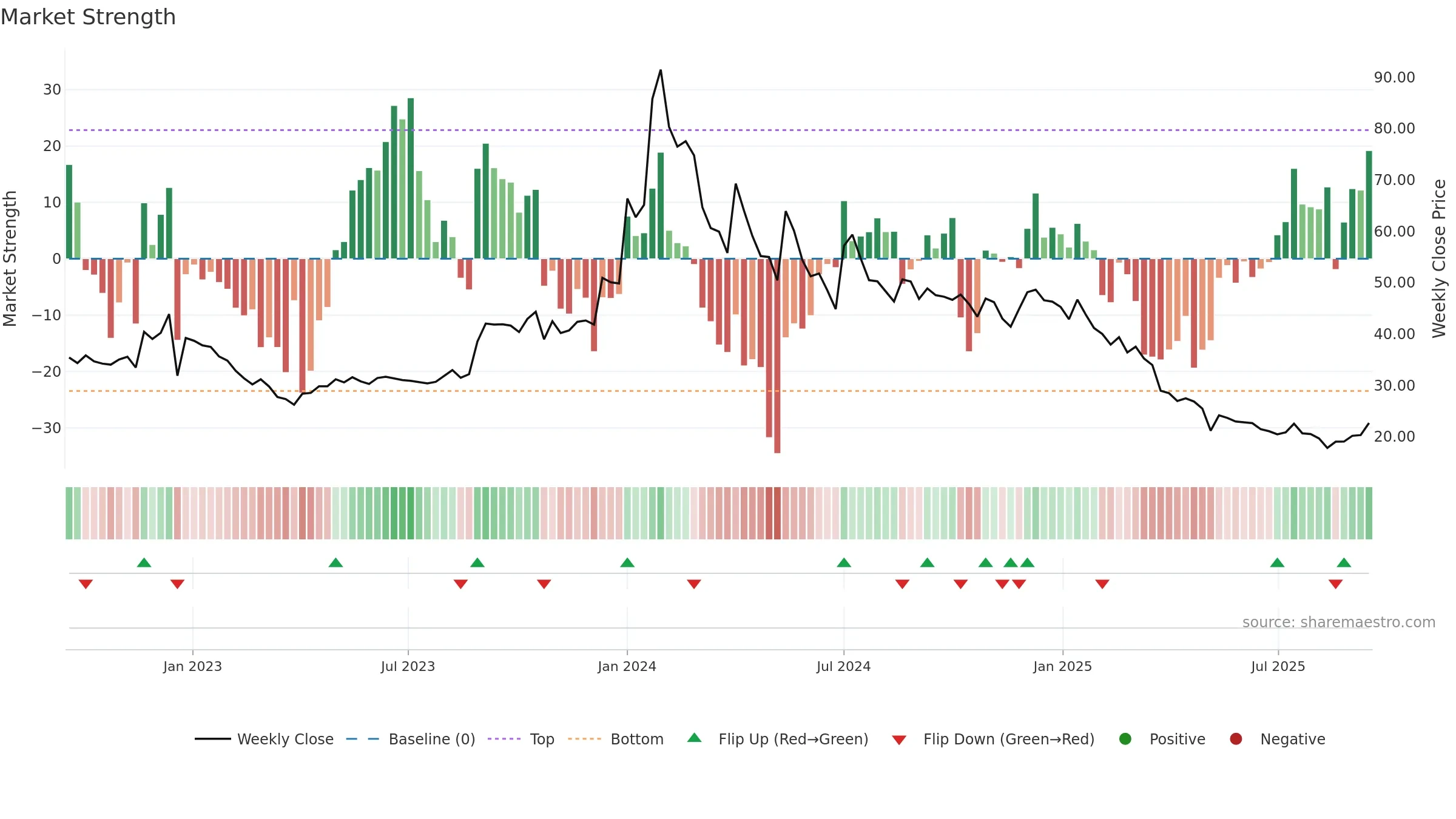Image resolution: width=1456 pixels, height=819 pixels.
Task: Click the vertical Market Strength left axis title
Action: 10,258
